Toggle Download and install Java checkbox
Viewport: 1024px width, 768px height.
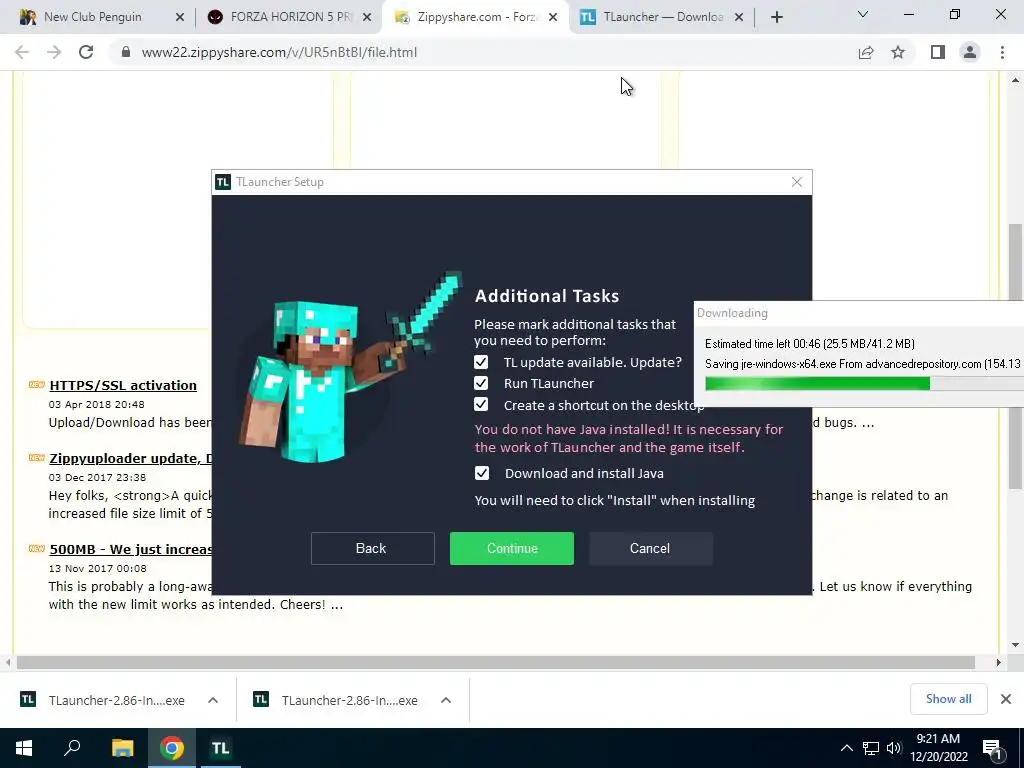tap(482, 473)
